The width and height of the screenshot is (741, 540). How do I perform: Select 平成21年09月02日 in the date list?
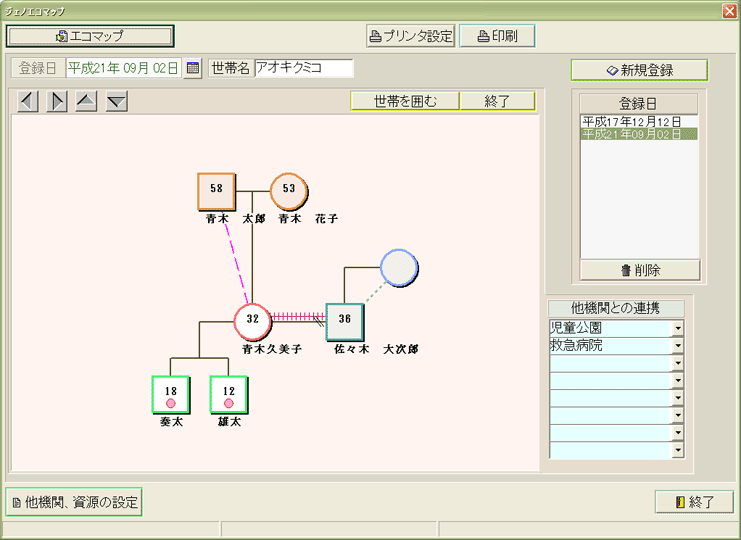pos(639,134)
